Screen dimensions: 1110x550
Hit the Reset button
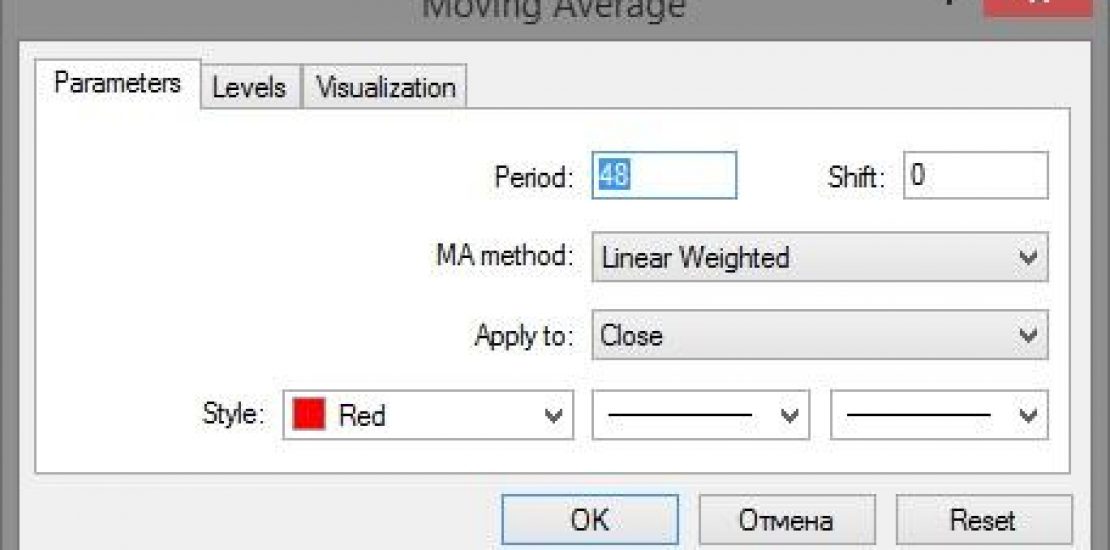click(983, 520)
